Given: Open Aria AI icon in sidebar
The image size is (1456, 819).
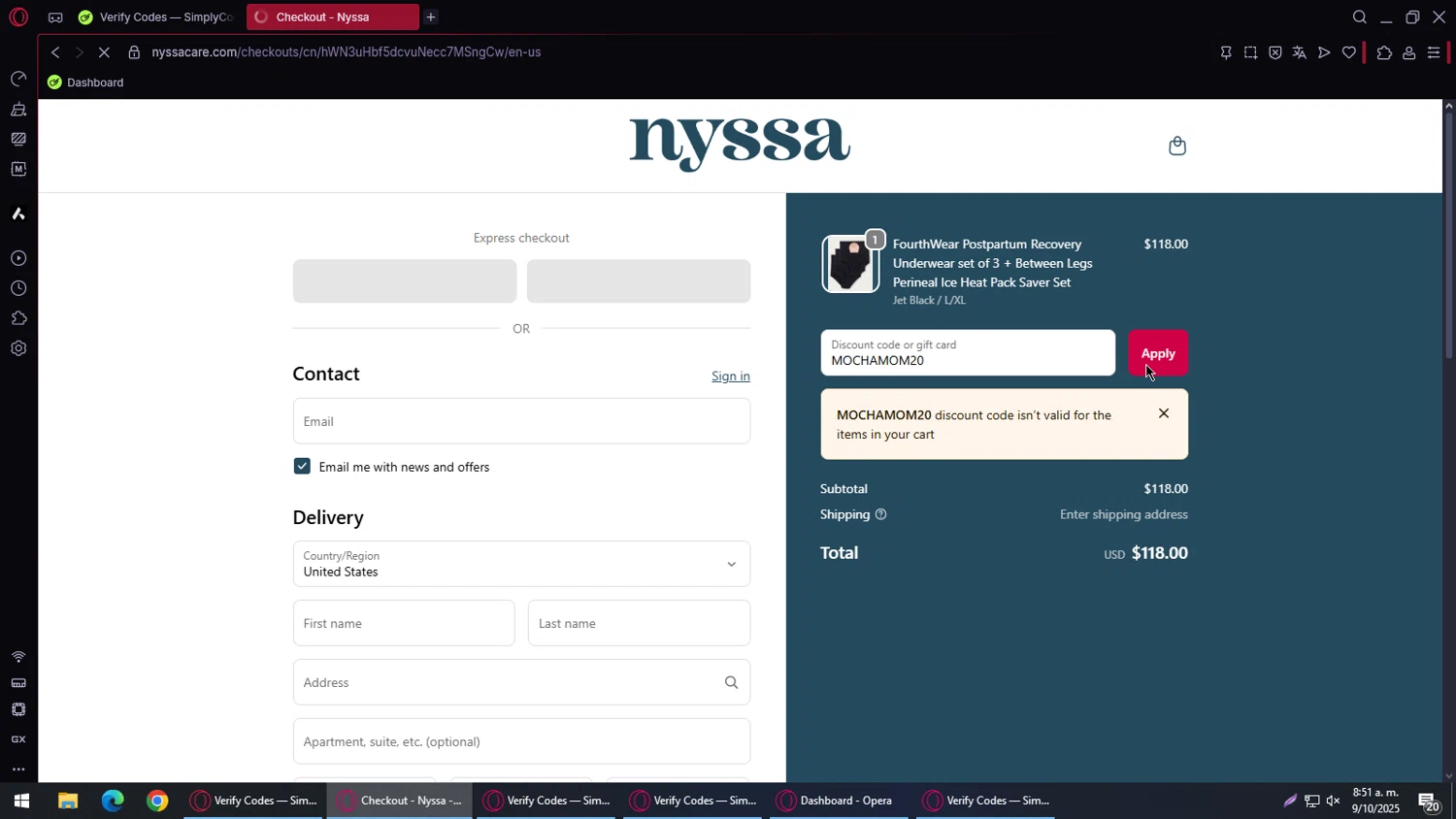Looking at the screenshot, I should pyautogui.click(x=18, y=213).
